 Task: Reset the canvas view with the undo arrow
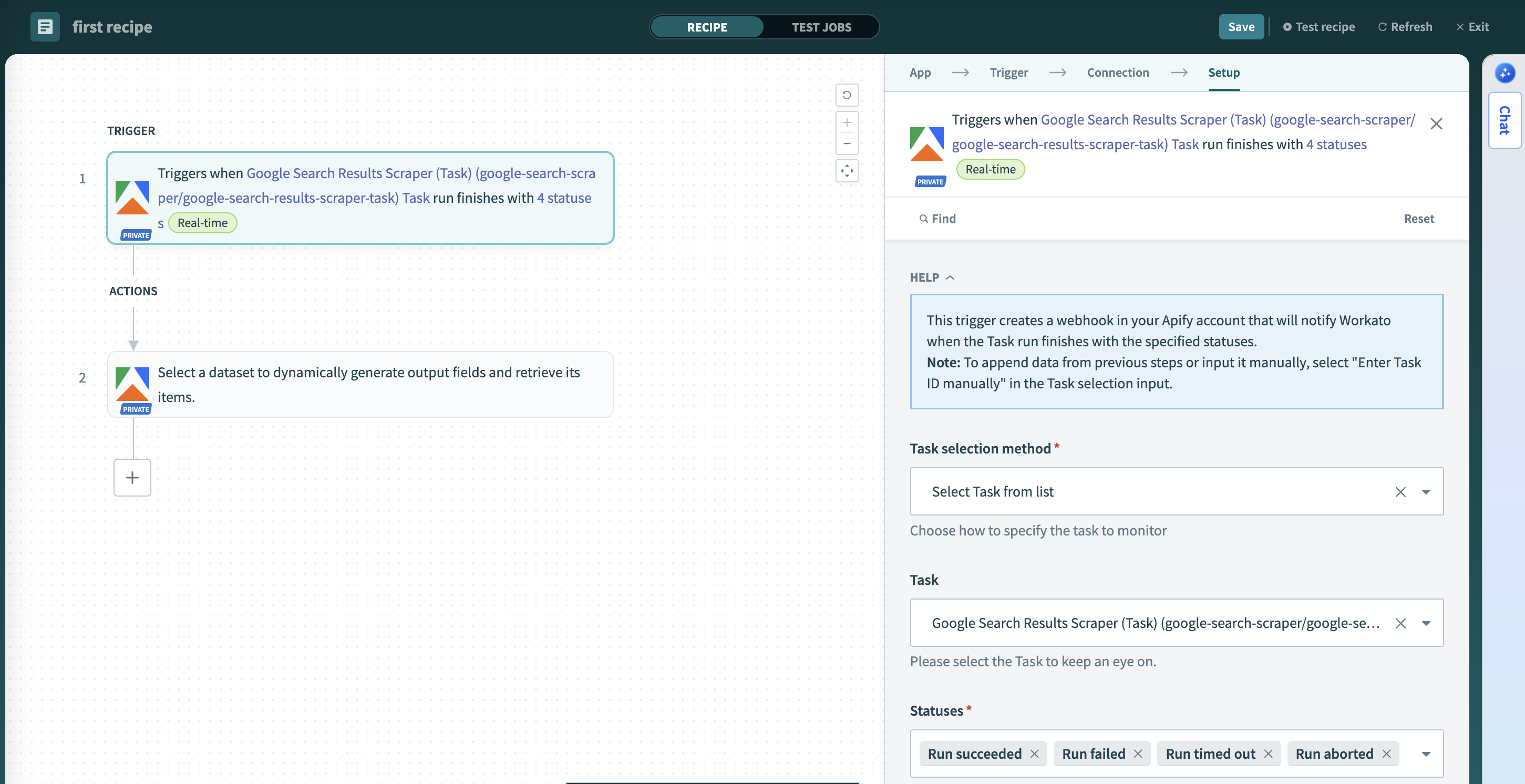coord(847,95)
